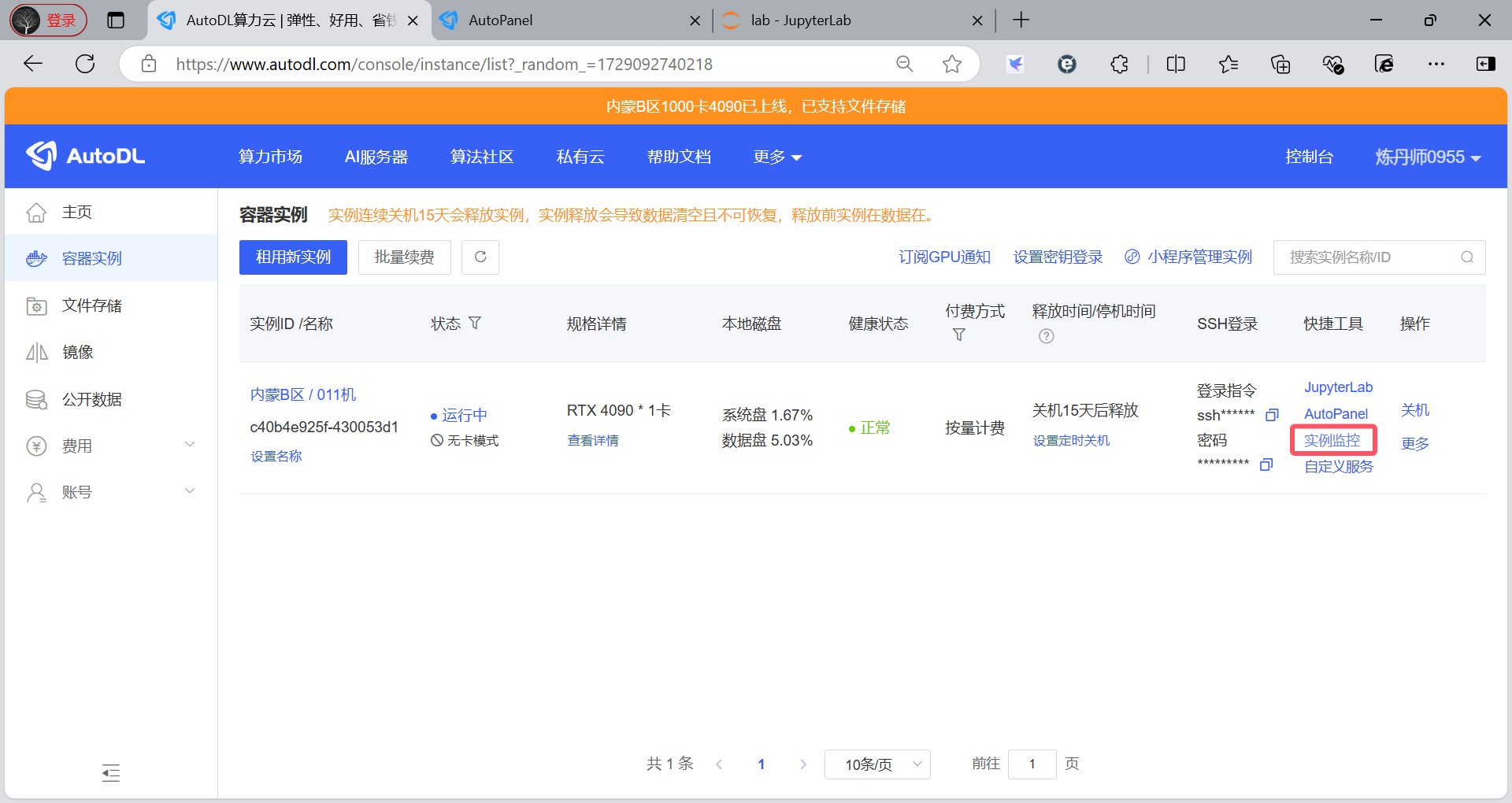Open 控制台 in header
The height and width of the screenshot is (803, 1512).
[x=1309, y=157]
